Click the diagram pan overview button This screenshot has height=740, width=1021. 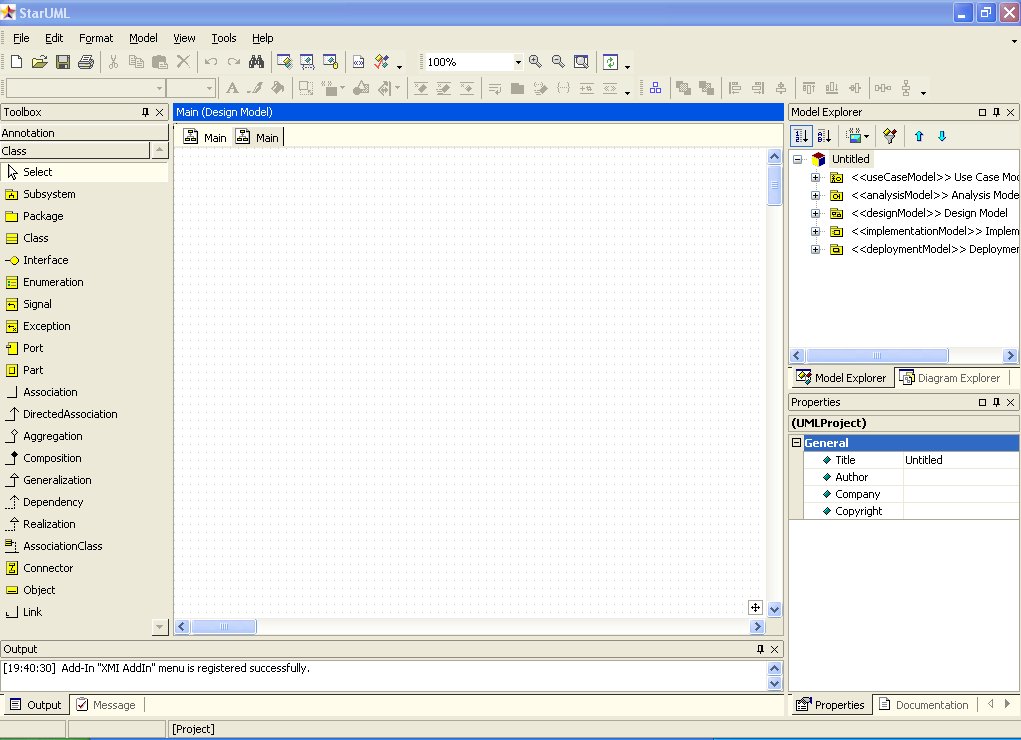click(x=755, y=608)
